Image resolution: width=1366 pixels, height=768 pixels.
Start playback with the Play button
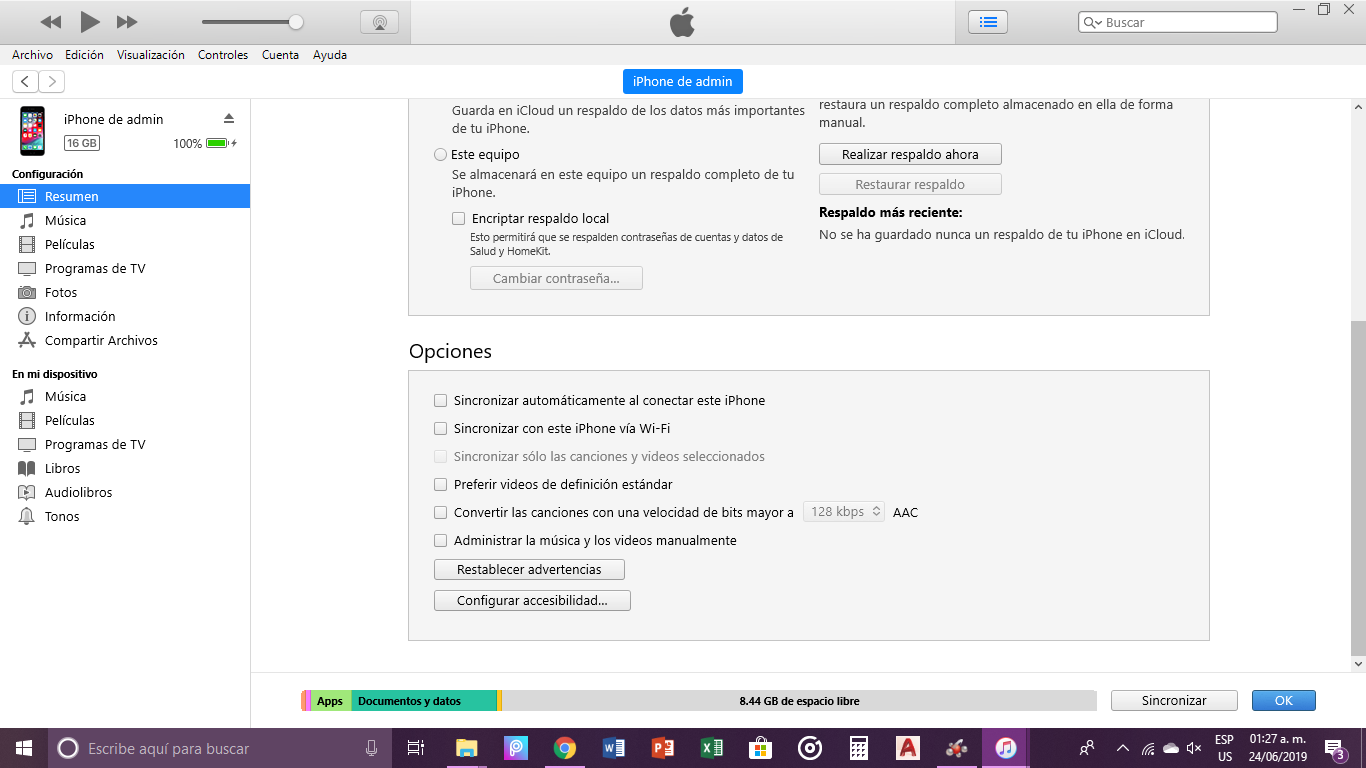point(90,22)
